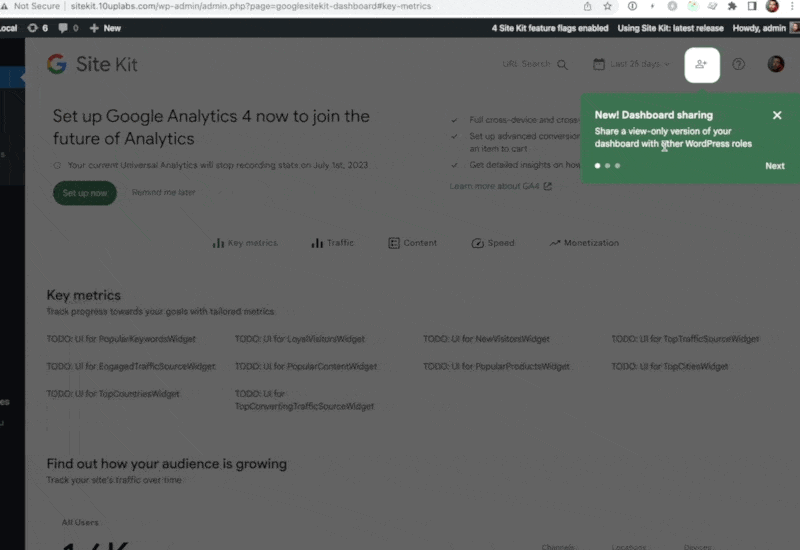Image resolution: width=800 pixels, height=550 pixels.
Task: Click TODO: UI for PopularContentWidget text
Action: 306,366
